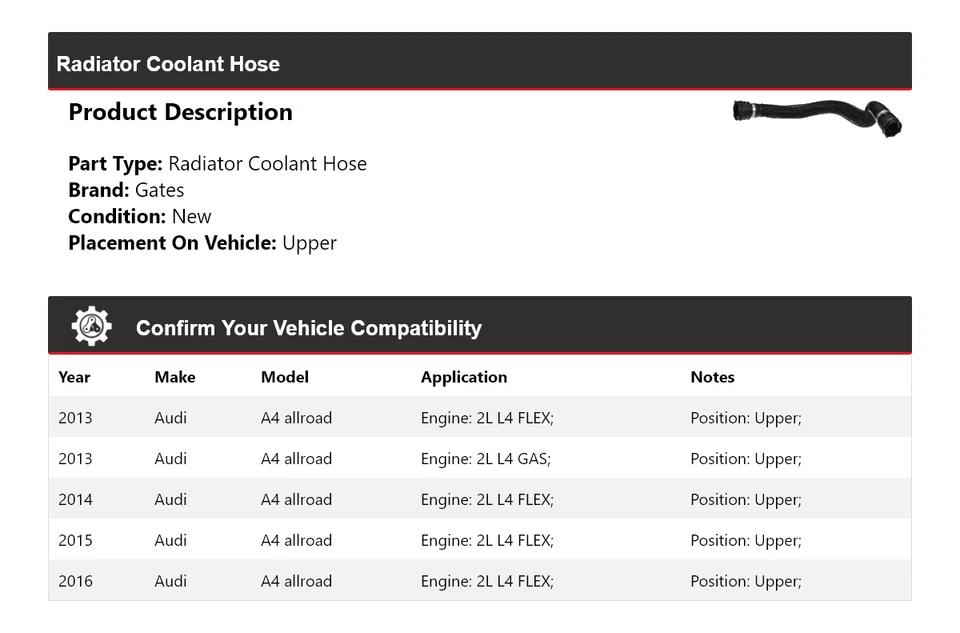Screen dimensions: 960x633
Task: Click the Notes column header
Action: coord(712,377)
